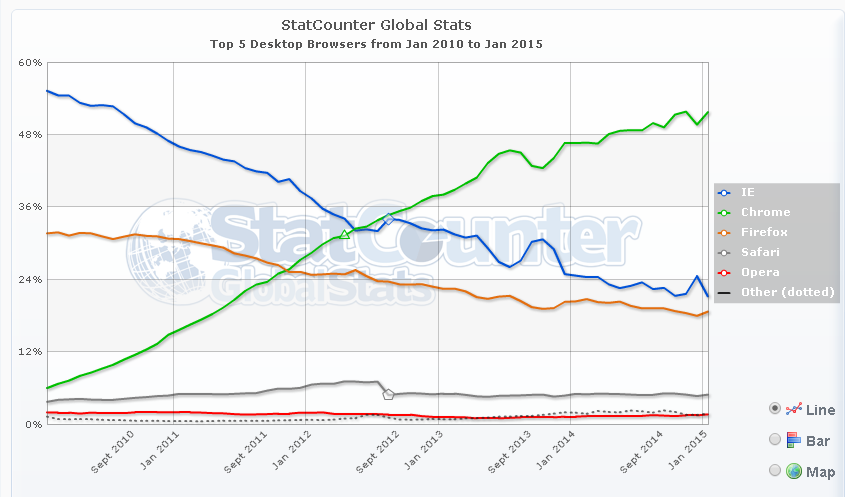853x497 pixels.
Task: Select the Map view radio button
Action: click(775, 471)
